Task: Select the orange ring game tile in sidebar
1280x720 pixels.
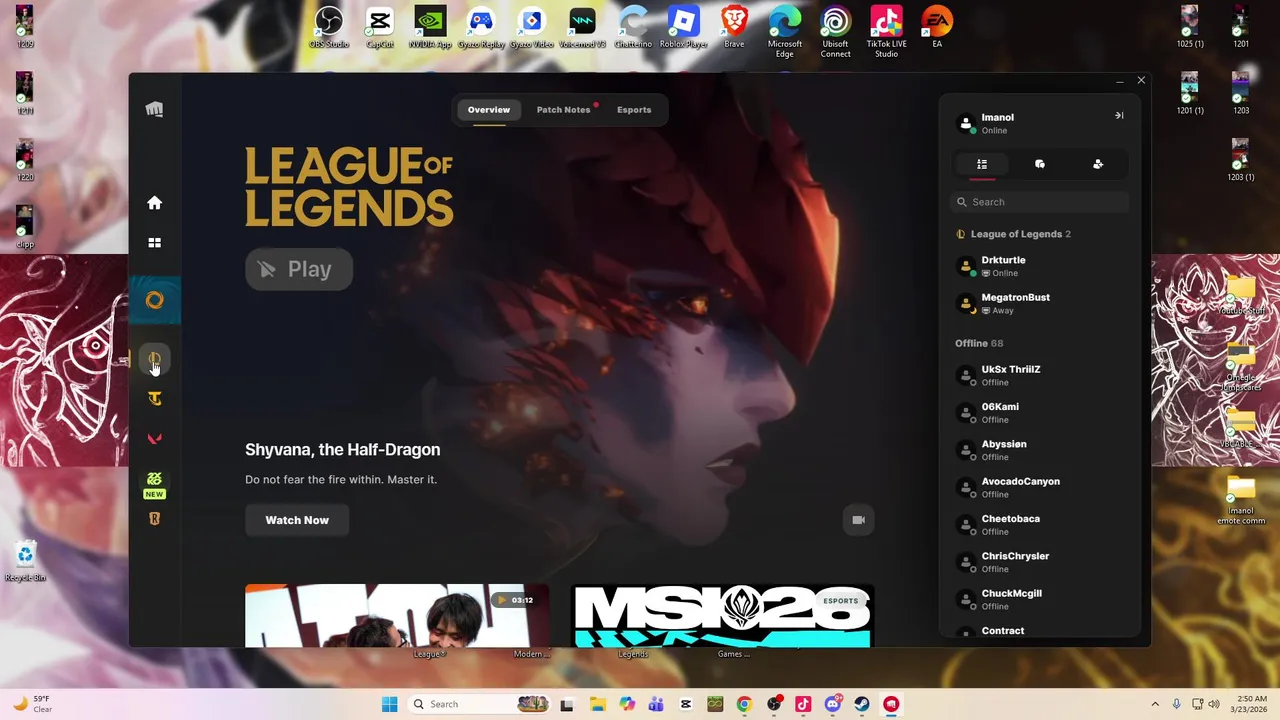Action: point(154,300)
